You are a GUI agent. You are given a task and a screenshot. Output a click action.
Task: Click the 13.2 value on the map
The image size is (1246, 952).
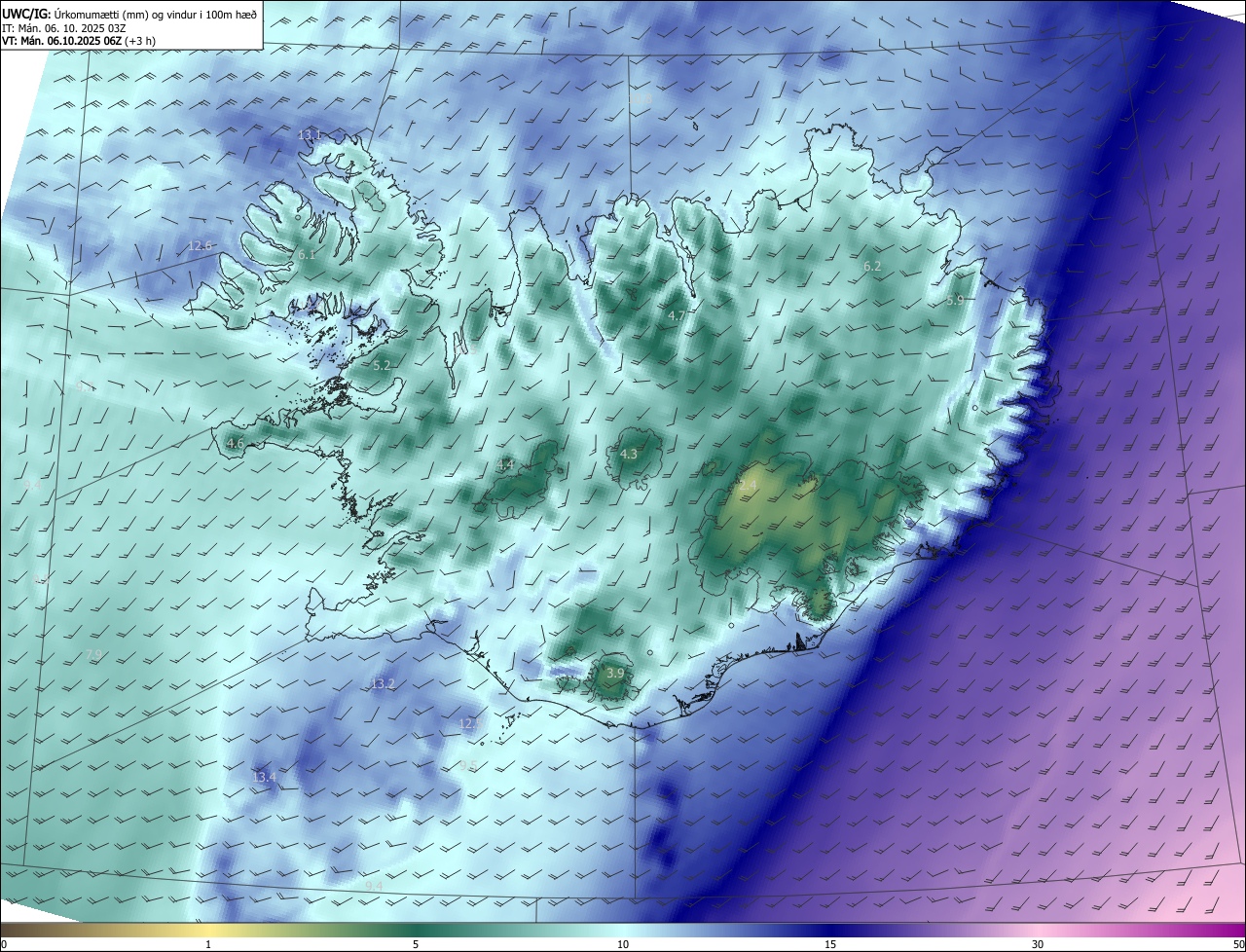[x=384, y=684]
